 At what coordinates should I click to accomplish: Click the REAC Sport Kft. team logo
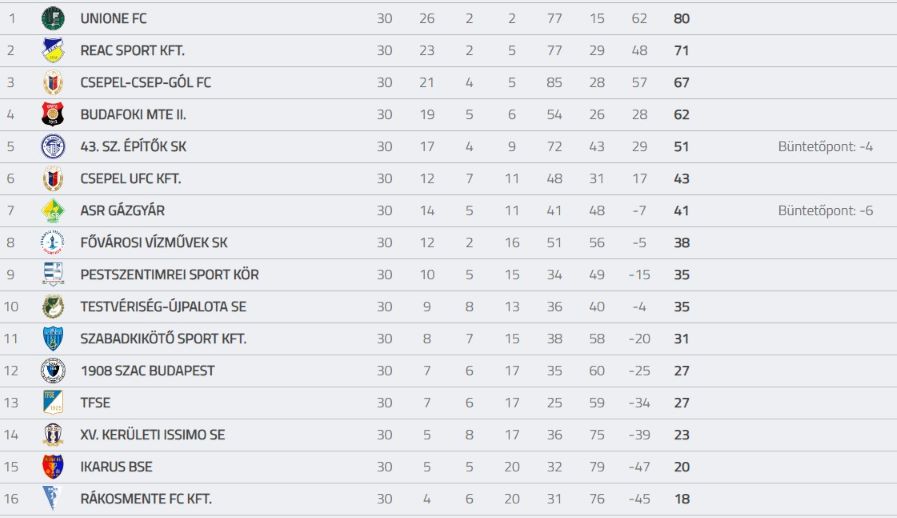pyautogui.click(x=53, y=50)
